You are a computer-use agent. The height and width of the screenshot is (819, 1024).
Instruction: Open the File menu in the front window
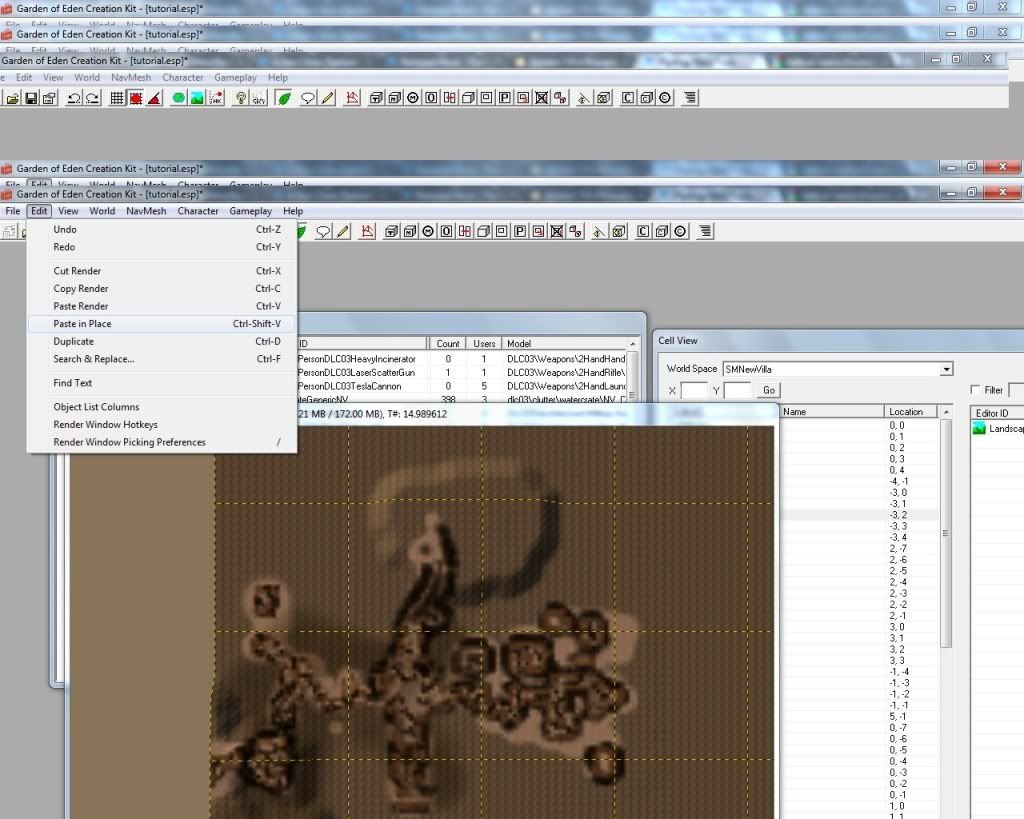12,211
